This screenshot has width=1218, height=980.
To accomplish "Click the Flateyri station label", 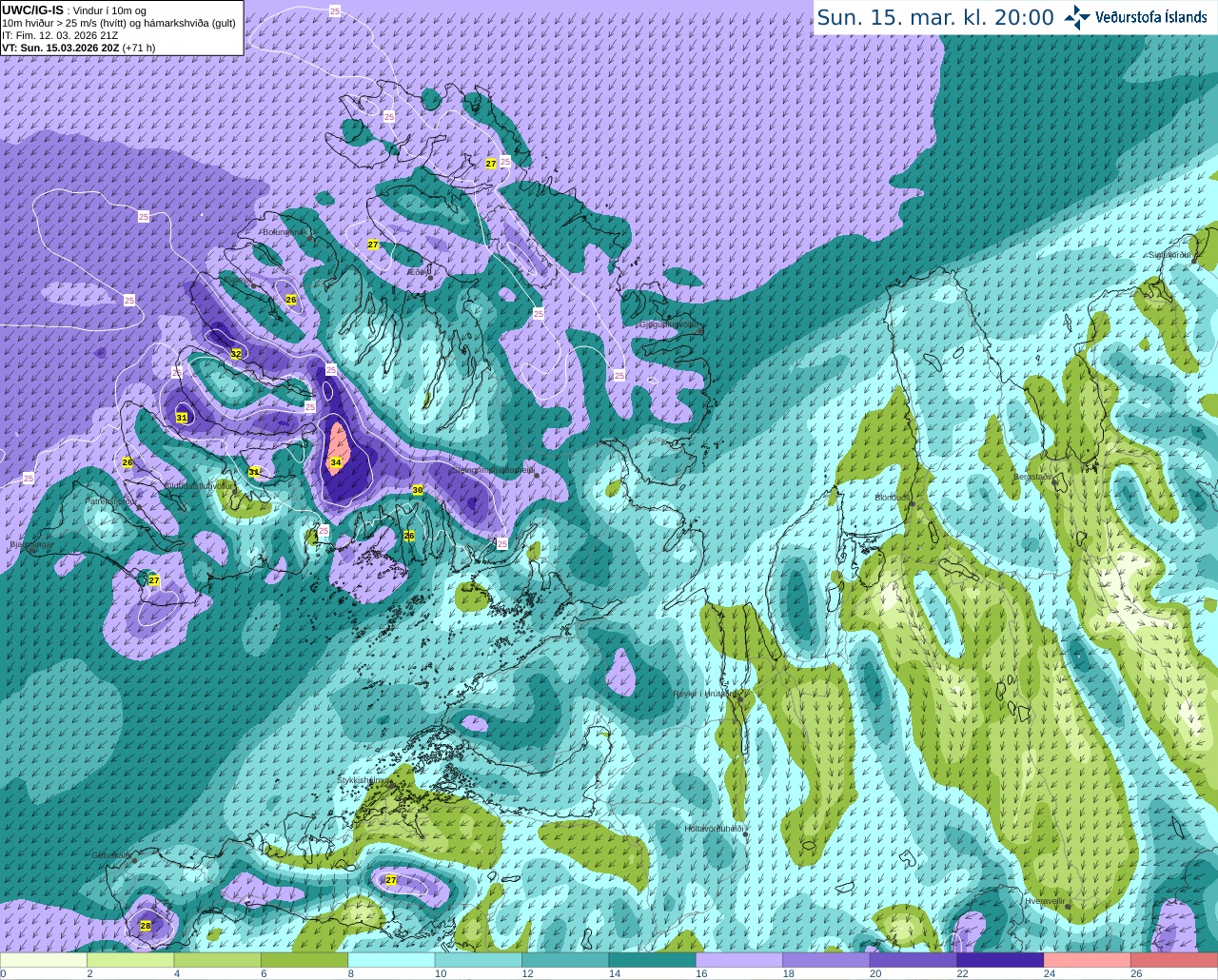I will point(237,280).
